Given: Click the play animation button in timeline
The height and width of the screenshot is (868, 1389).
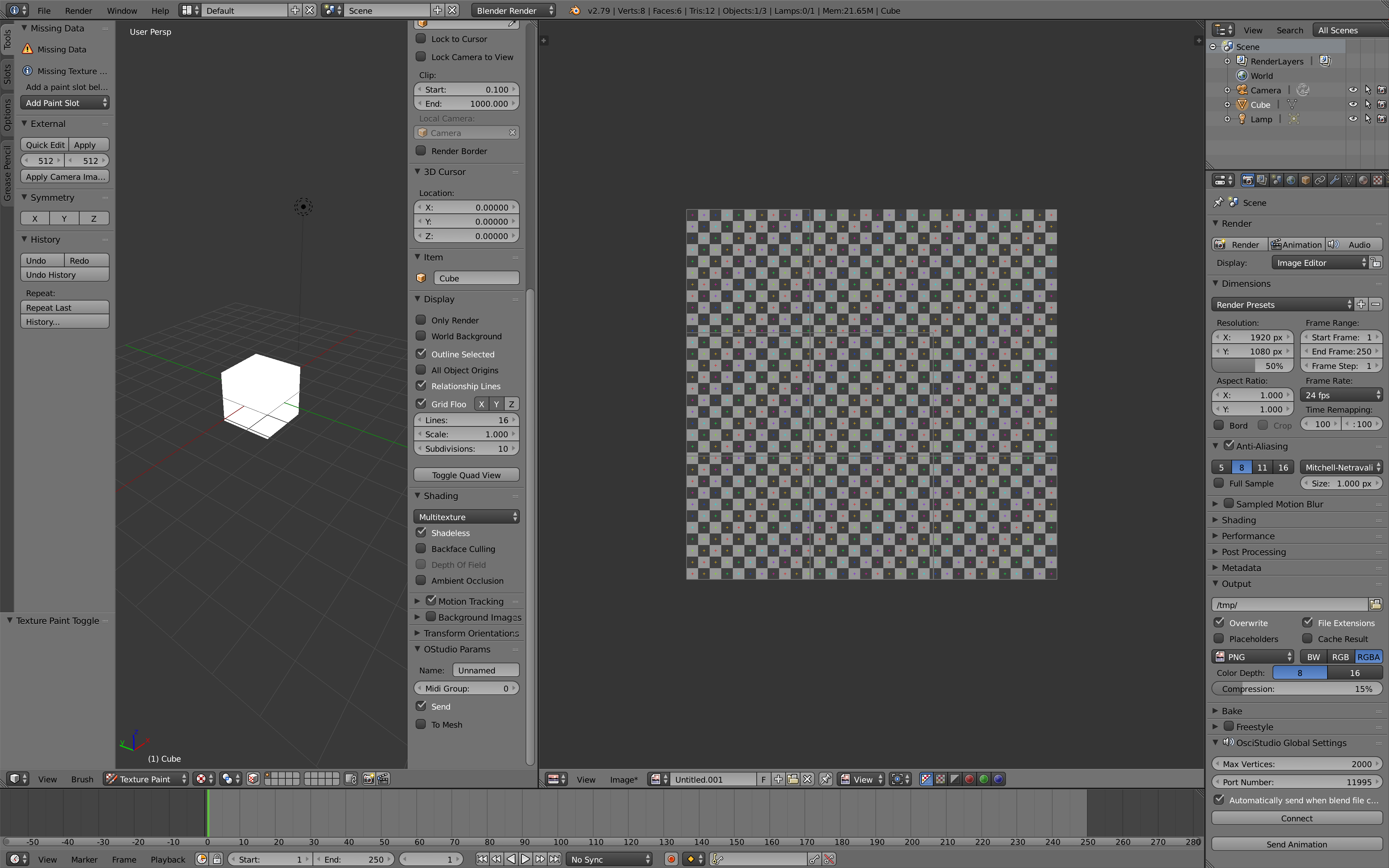Looking at the screenshot, I should click(x=525, y=859).
